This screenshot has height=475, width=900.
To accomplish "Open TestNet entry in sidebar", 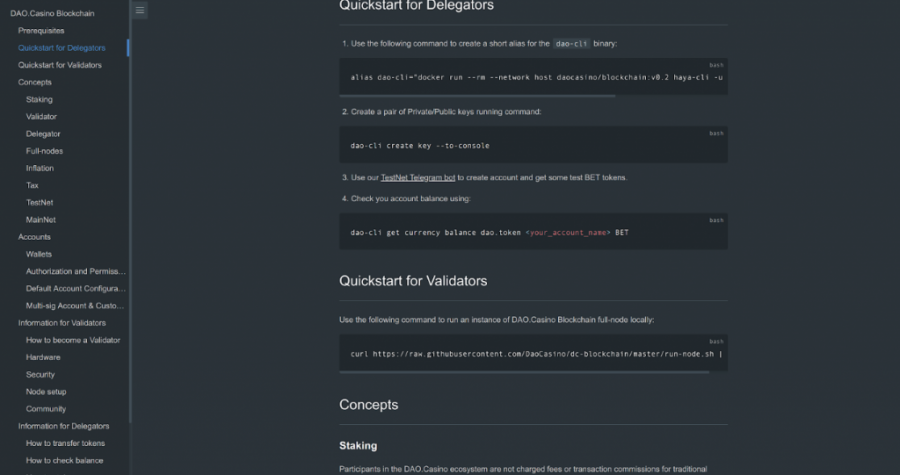I will tap(40, 203).
